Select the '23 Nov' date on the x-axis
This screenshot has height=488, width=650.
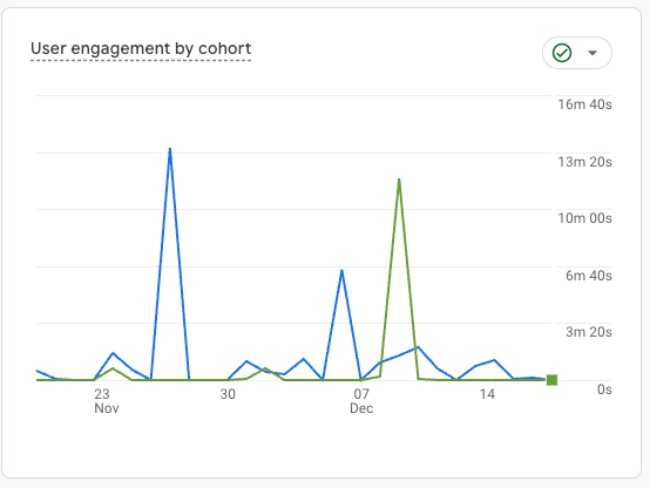(106, 401)
